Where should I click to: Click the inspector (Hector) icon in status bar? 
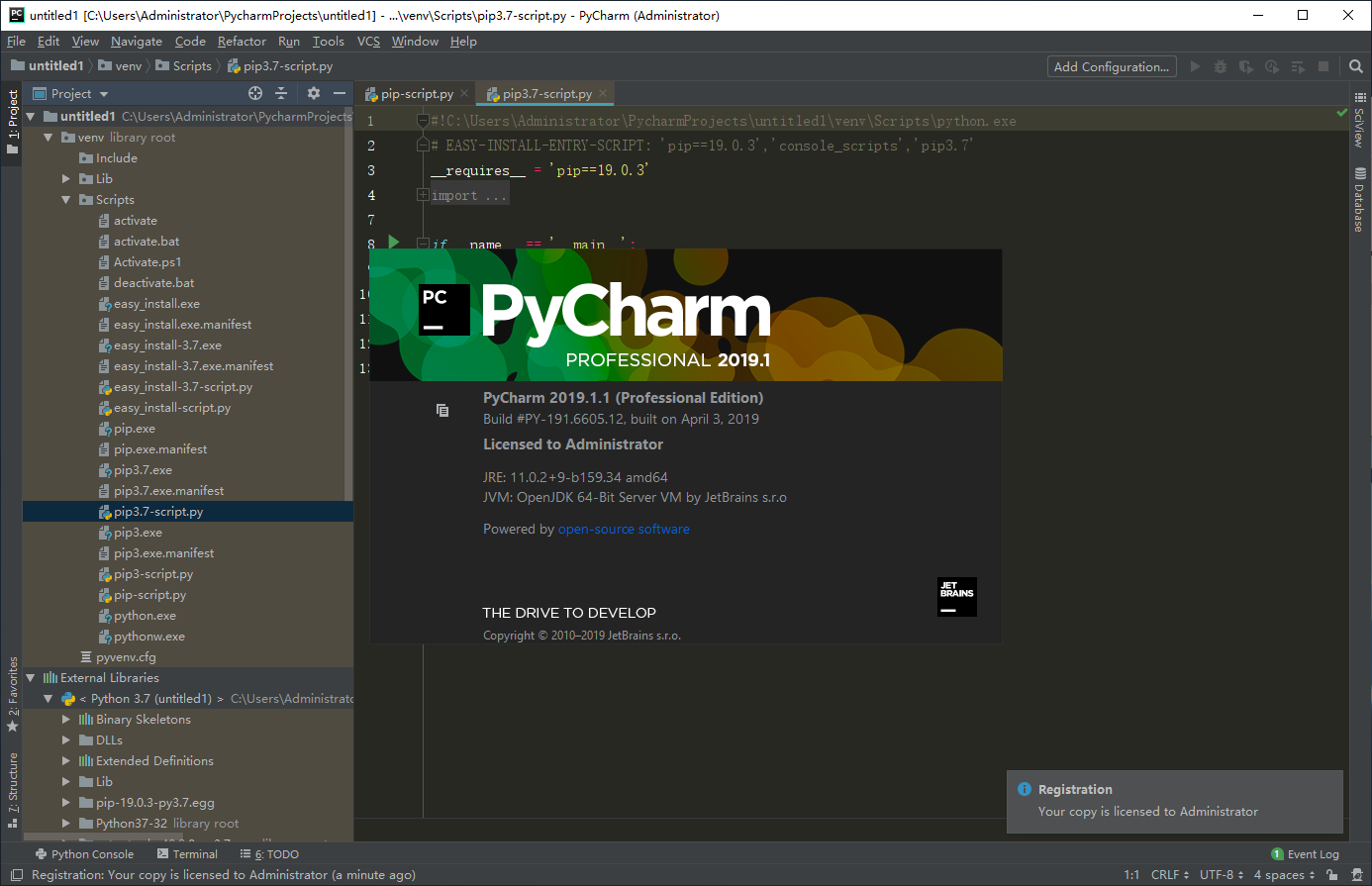tap(1357, 875)
